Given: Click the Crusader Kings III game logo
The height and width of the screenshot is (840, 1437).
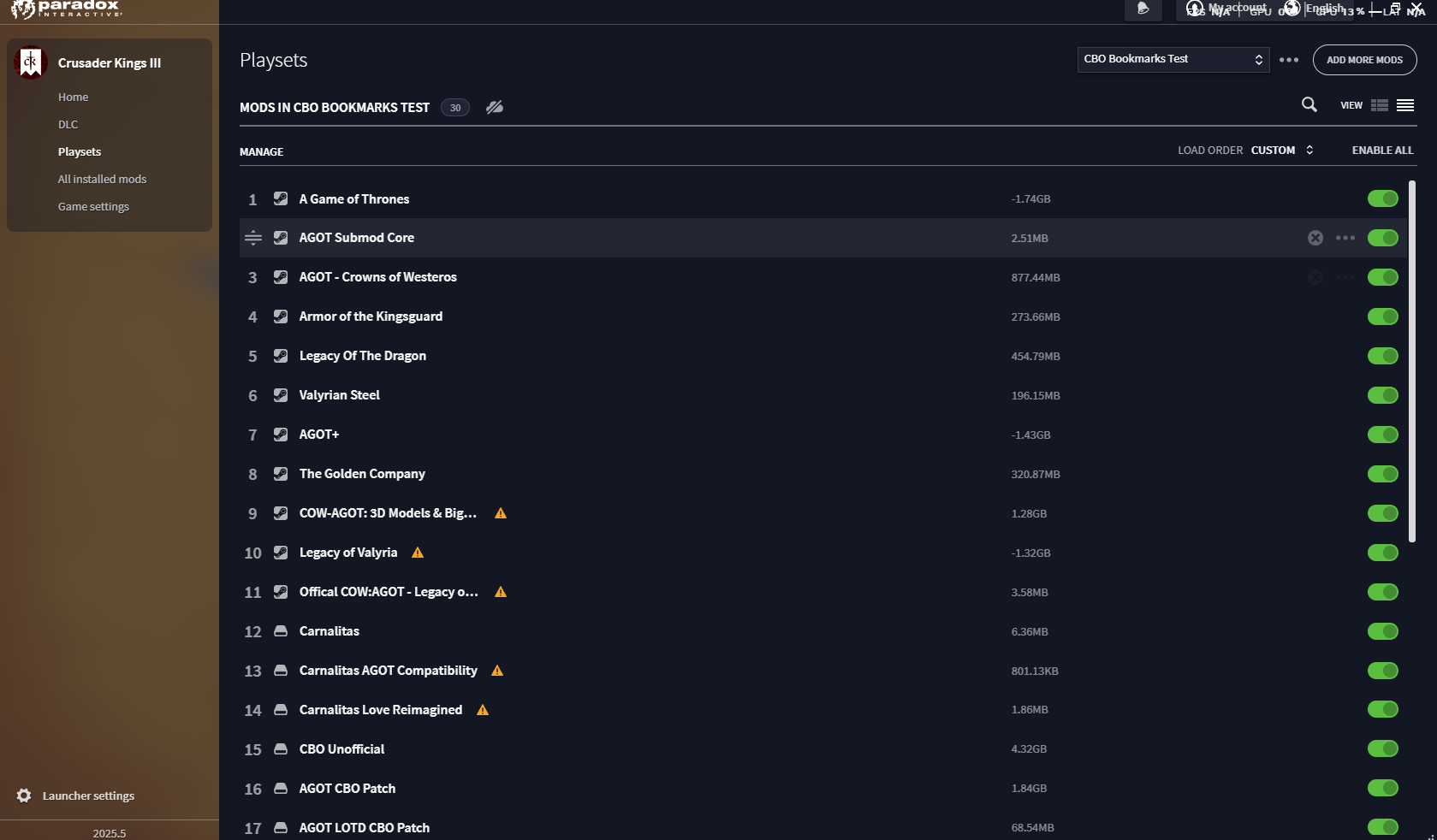Looking at the screenshot, I should pyautogui.click(x=31, y=62).
